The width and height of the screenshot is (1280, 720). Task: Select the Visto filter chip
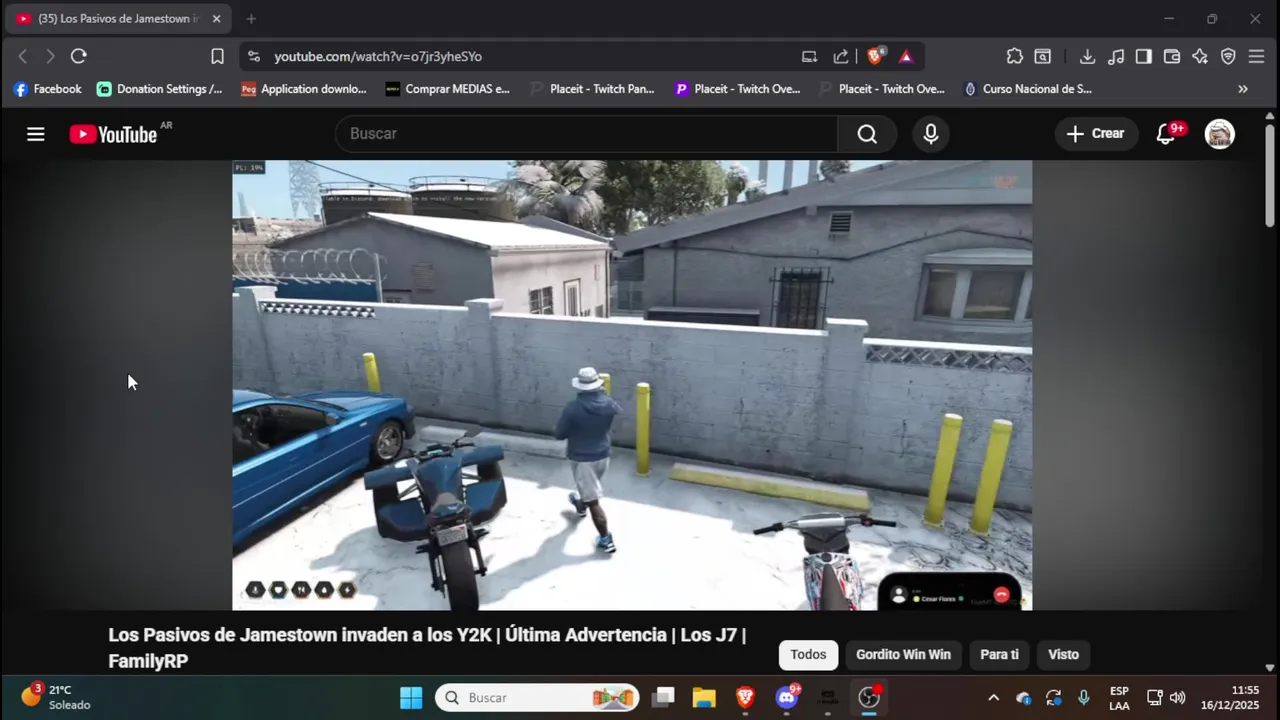point(1063,655)
